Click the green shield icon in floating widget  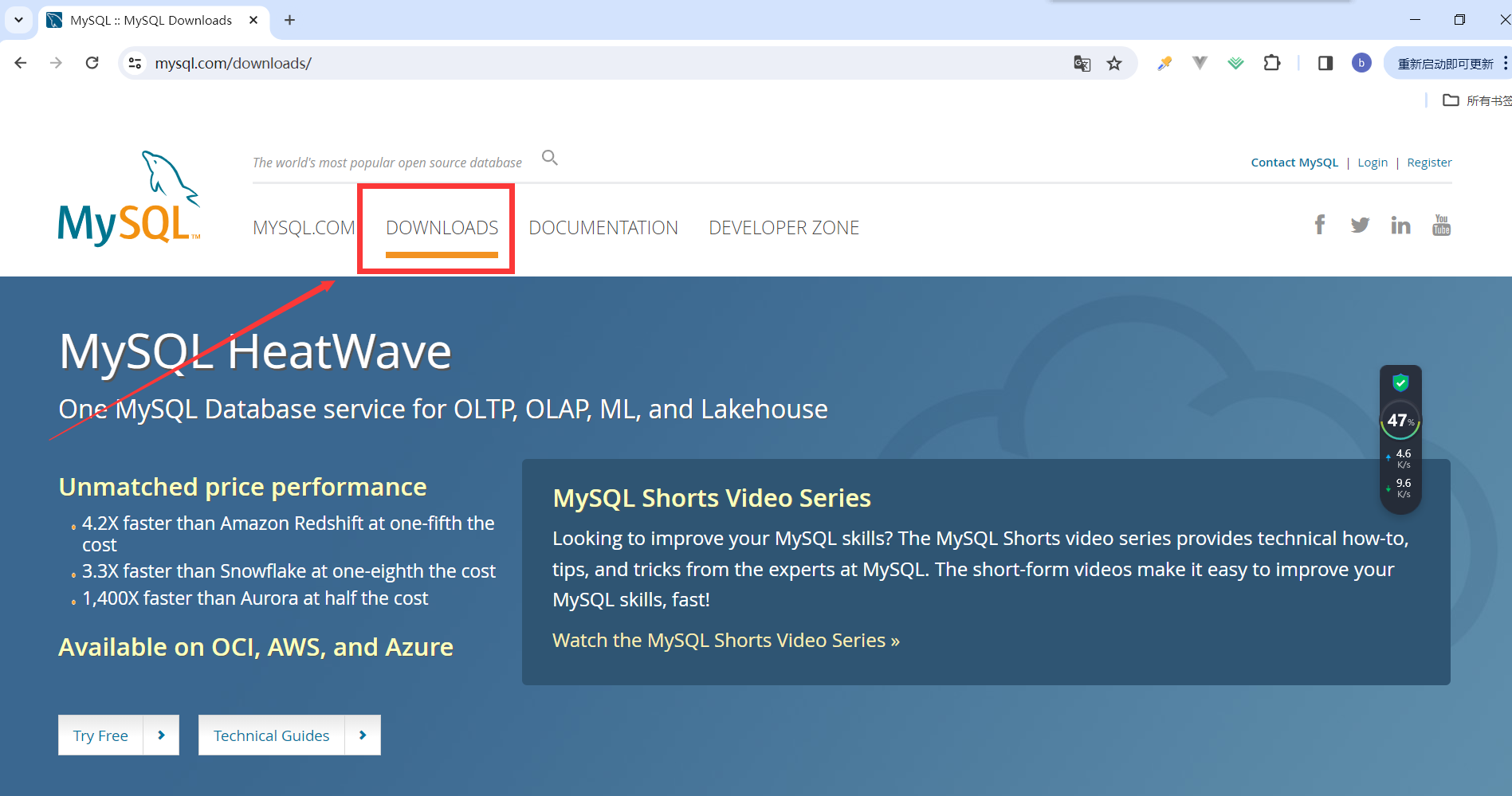1400,382
